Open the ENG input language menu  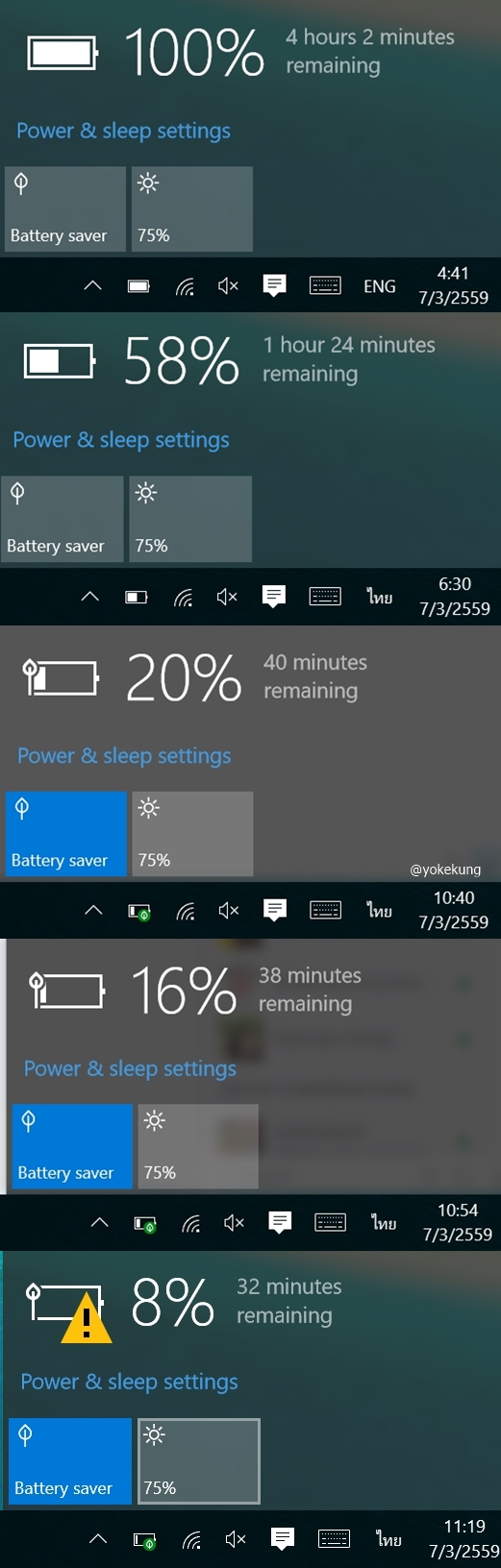380,286
